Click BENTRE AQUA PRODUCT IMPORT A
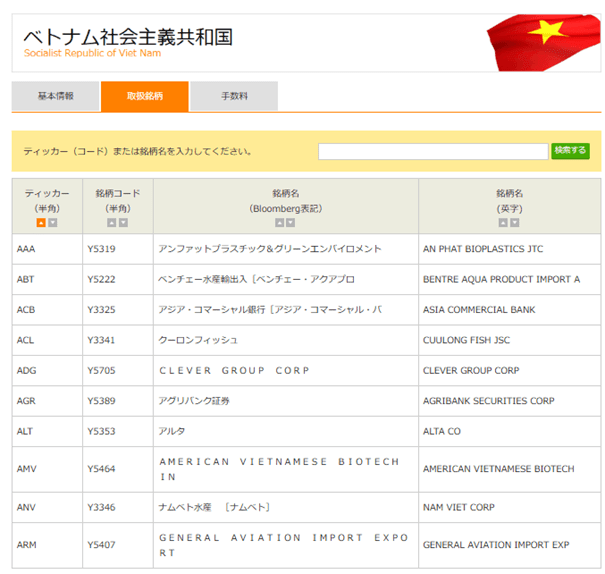Image resolution: width=605 pixels, height=574 pixels. point(502,279)
